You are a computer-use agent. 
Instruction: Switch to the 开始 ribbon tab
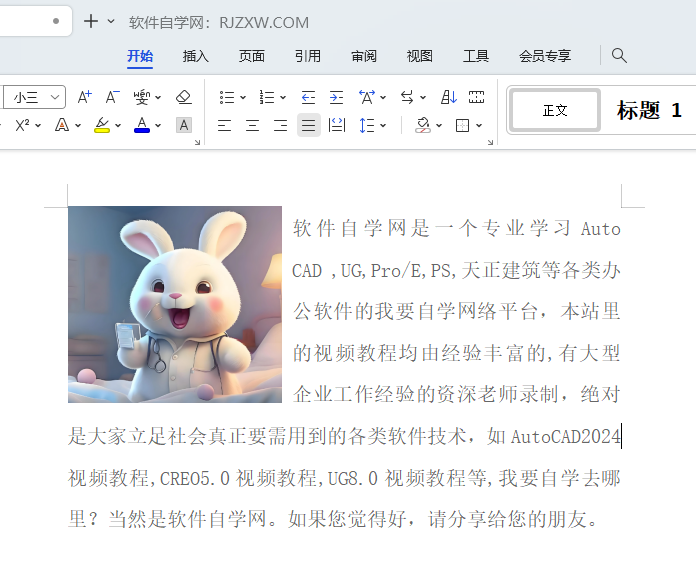click(x=140, y=56)
